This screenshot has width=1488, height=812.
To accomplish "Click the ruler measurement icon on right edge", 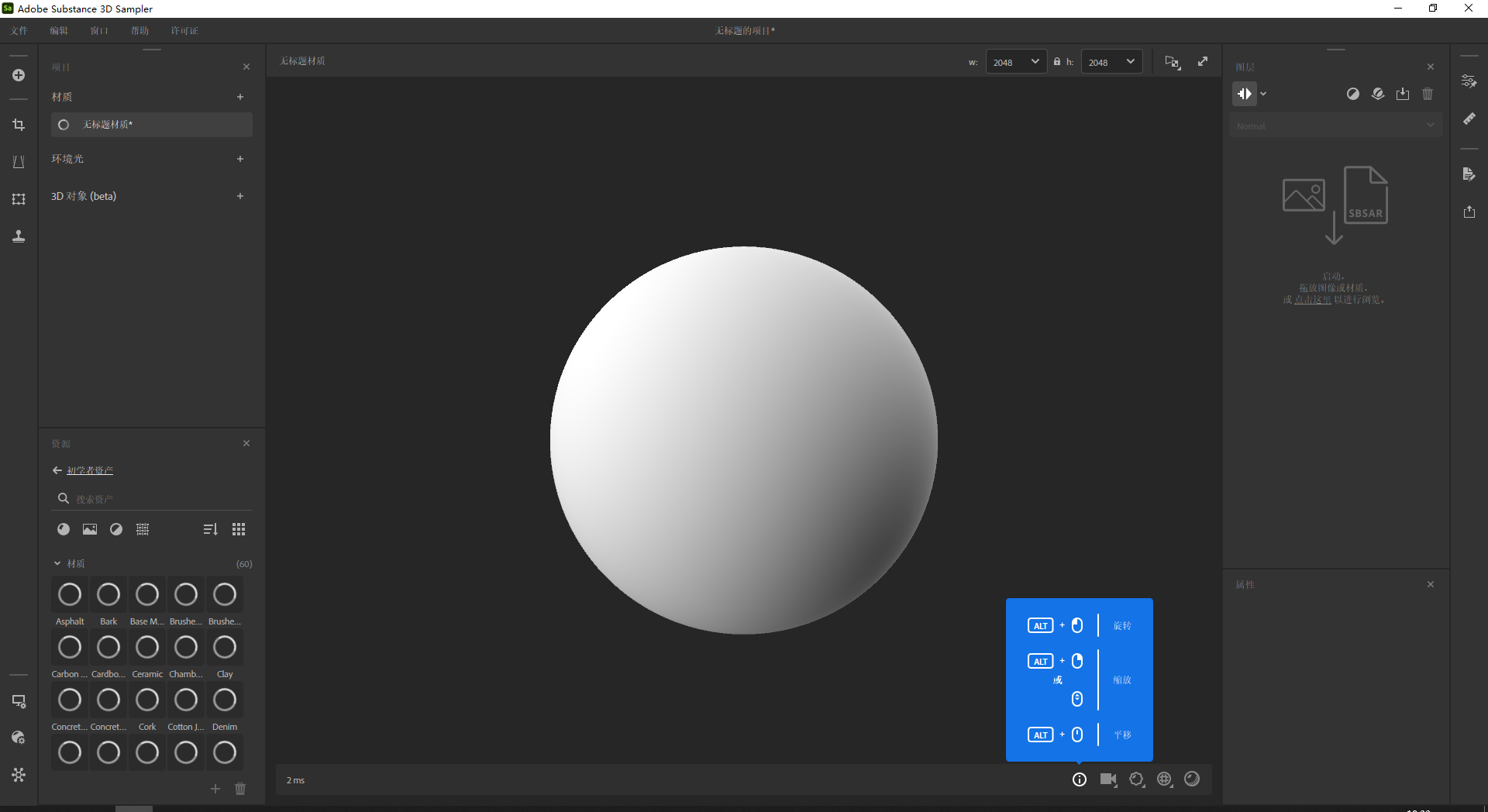I will tap(1469, 119).
